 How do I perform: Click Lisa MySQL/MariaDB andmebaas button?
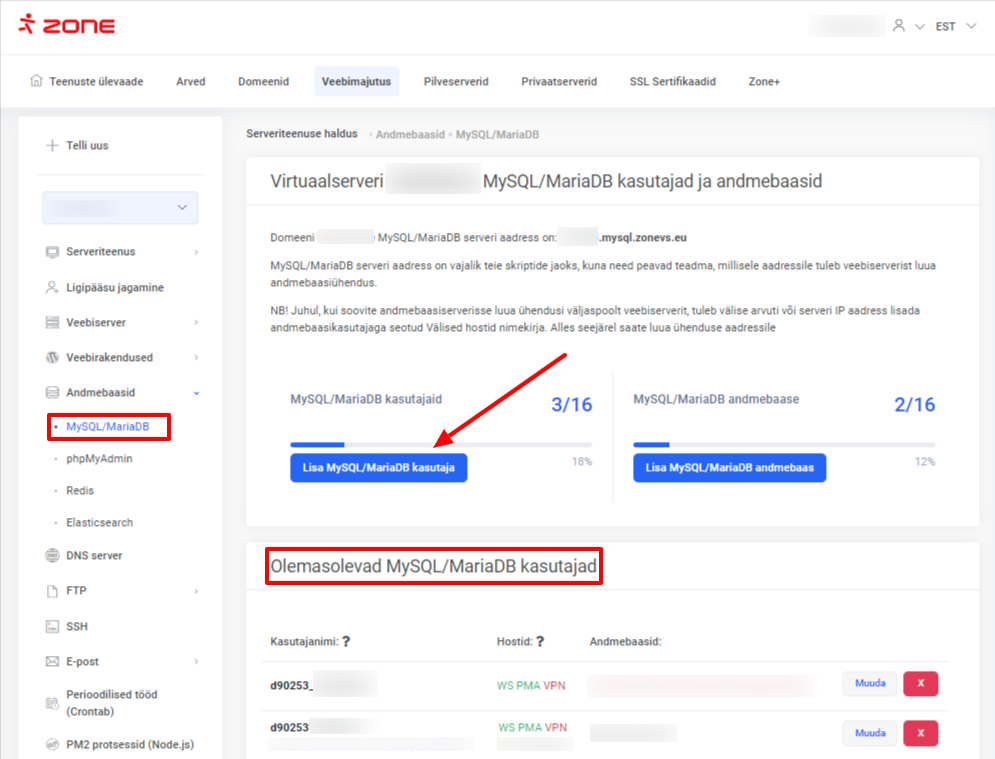[x=729, y=468]
